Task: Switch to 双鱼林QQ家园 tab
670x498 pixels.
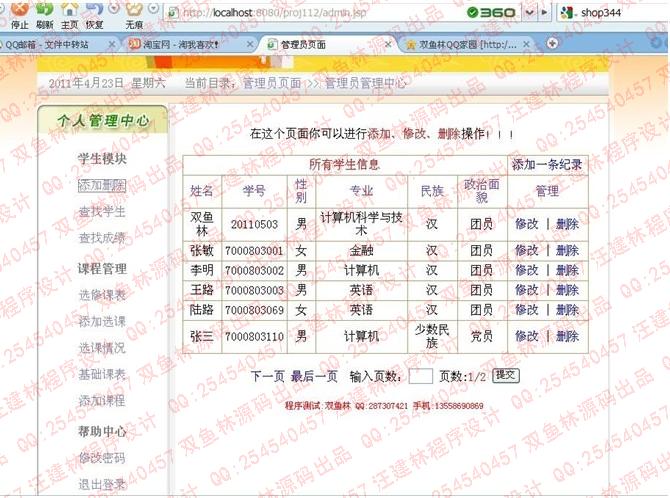Action: coord(467,44)
